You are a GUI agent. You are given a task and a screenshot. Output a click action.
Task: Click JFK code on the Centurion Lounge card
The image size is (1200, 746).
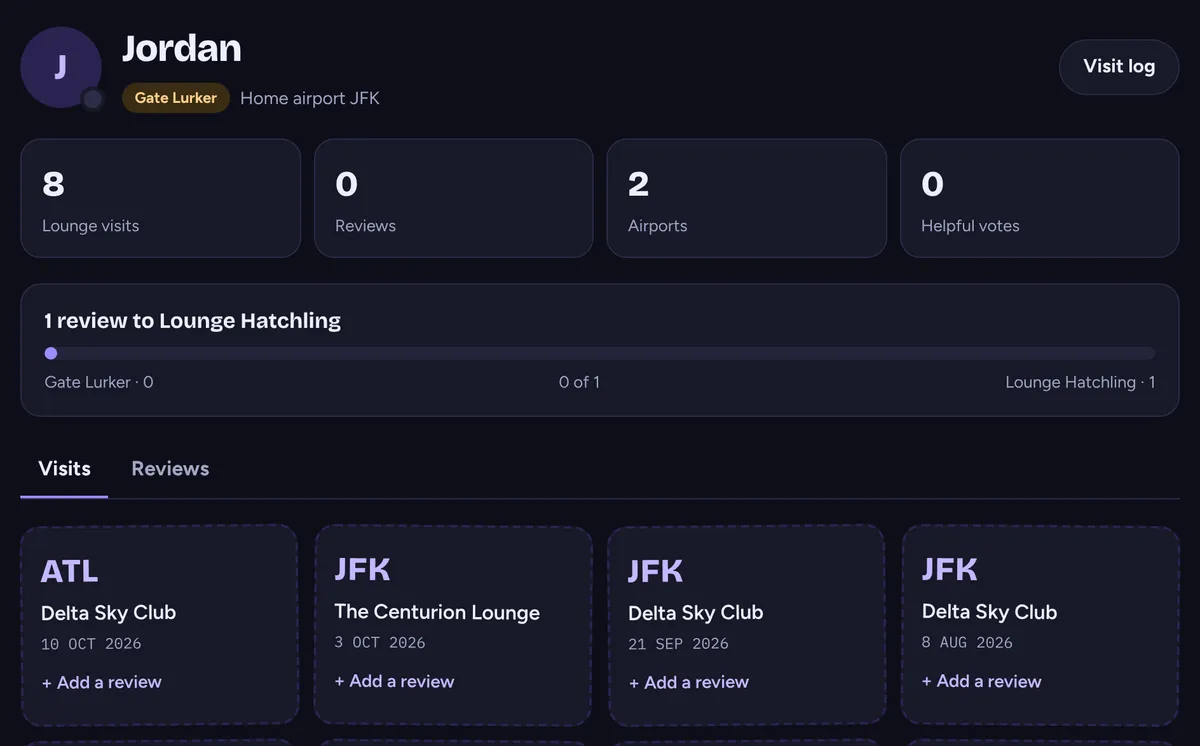(x=363, y=569)
